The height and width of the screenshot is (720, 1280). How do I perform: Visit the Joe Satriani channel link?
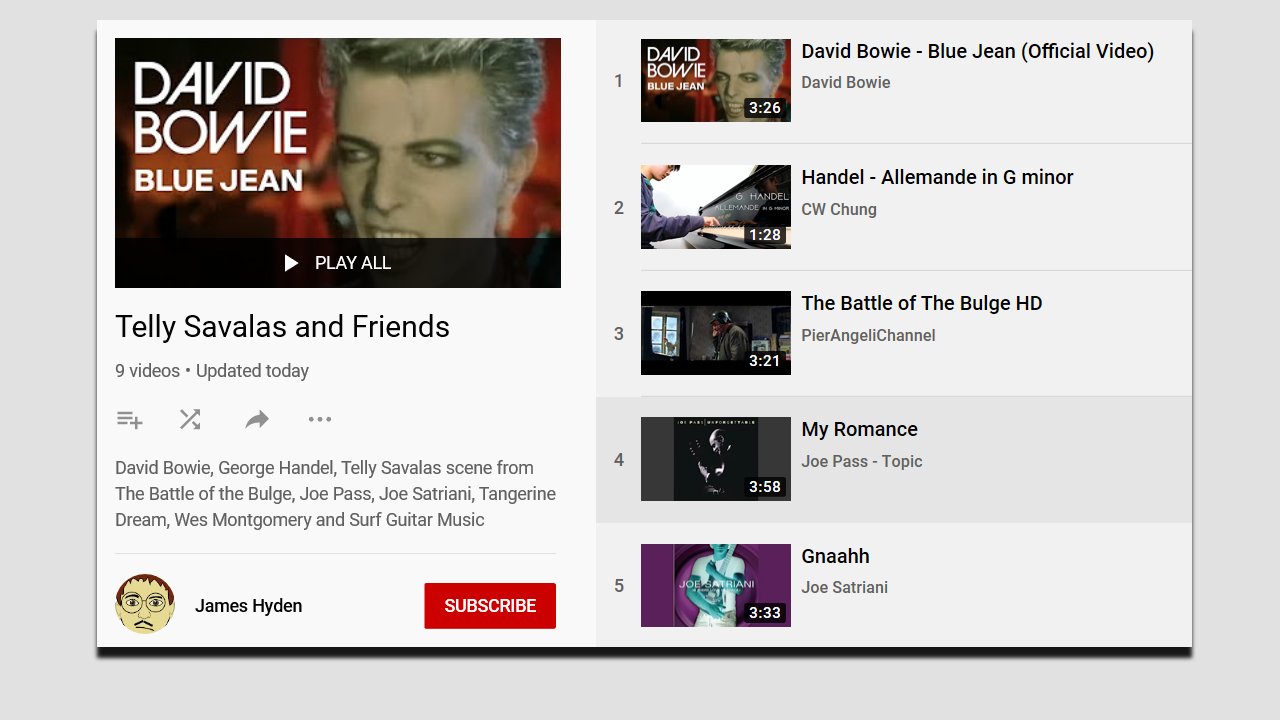click(845, 587)
